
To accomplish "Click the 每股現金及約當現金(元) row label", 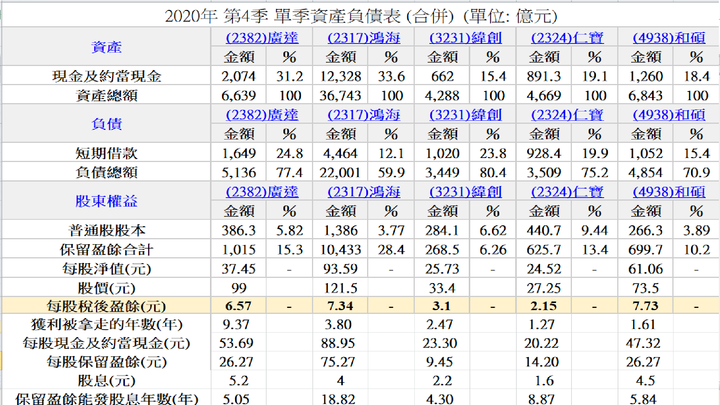I will 107,343.
